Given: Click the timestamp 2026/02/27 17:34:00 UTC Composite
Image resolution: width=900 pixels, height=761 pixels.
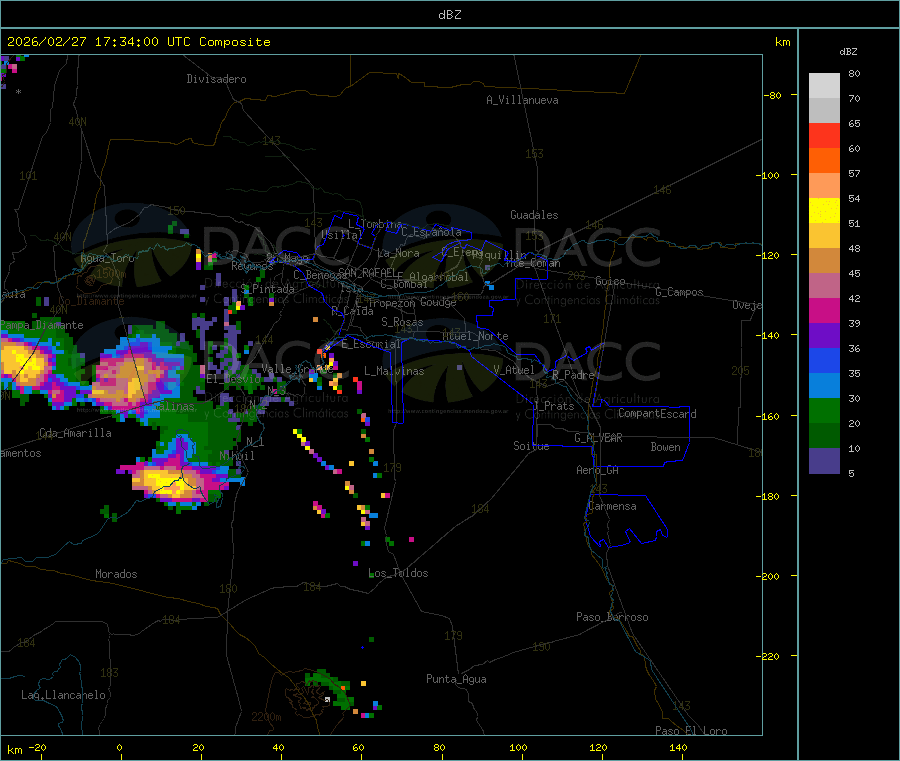Looking at the screenshot, I should (x=138, y=42).
